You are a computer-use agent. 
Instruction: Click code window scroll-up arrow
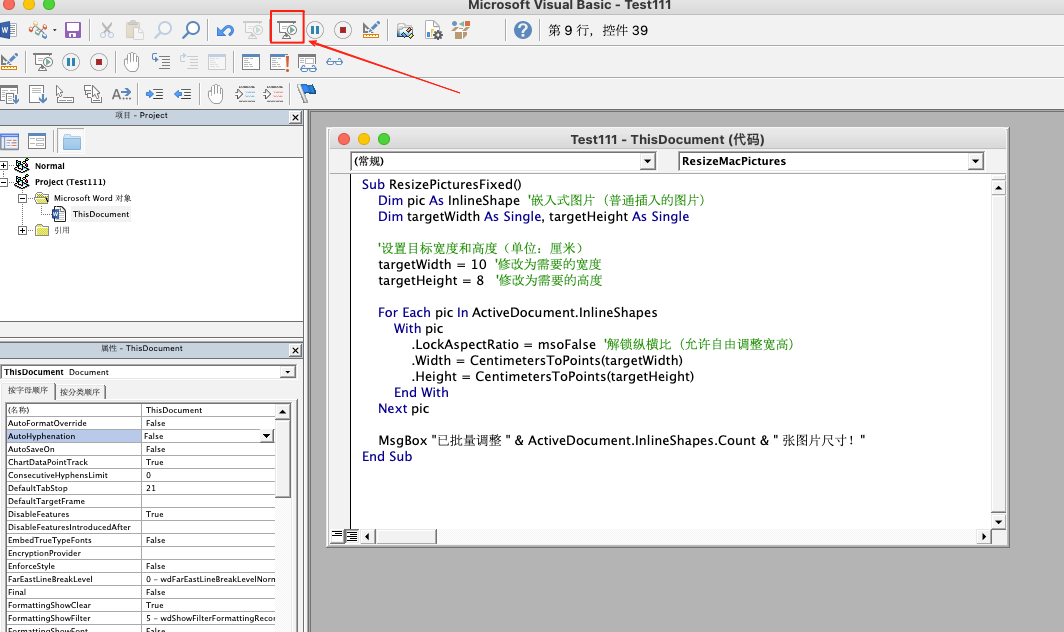pos(998,187)
